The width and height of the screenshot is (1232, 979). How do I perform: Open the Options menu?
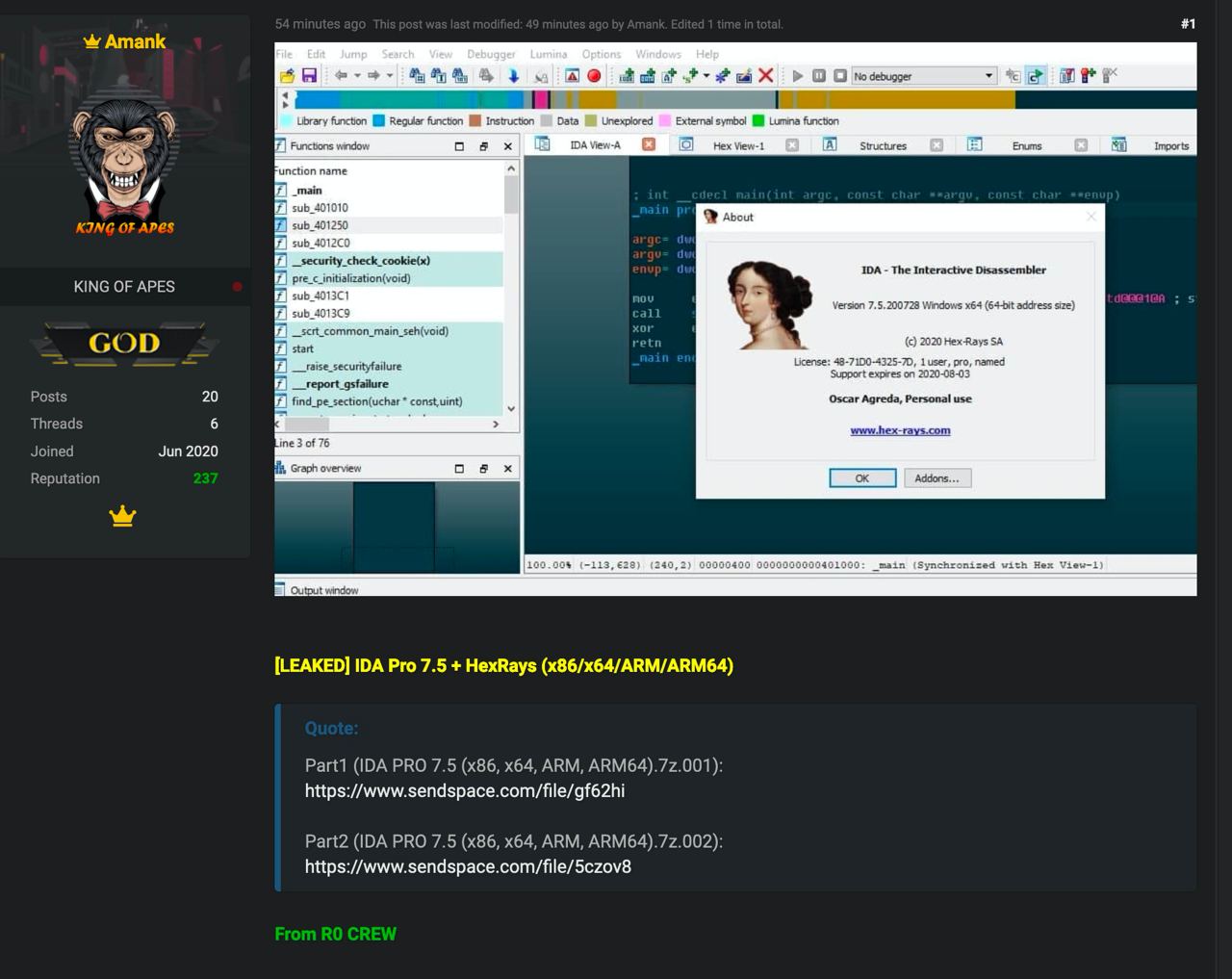(x=602, y=54)
